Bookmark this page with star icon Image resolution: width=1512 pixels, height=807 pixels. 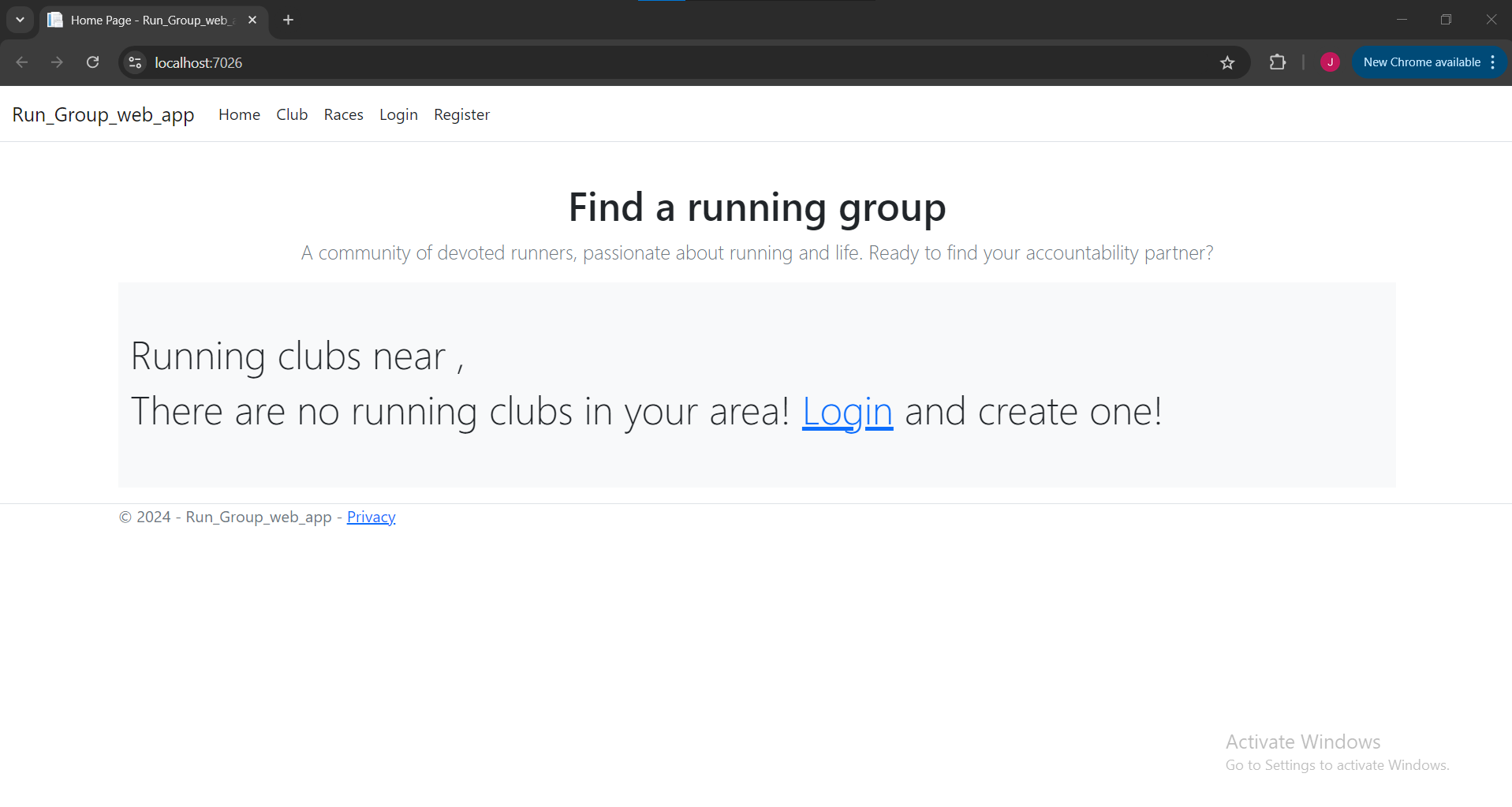(1226, 62)
